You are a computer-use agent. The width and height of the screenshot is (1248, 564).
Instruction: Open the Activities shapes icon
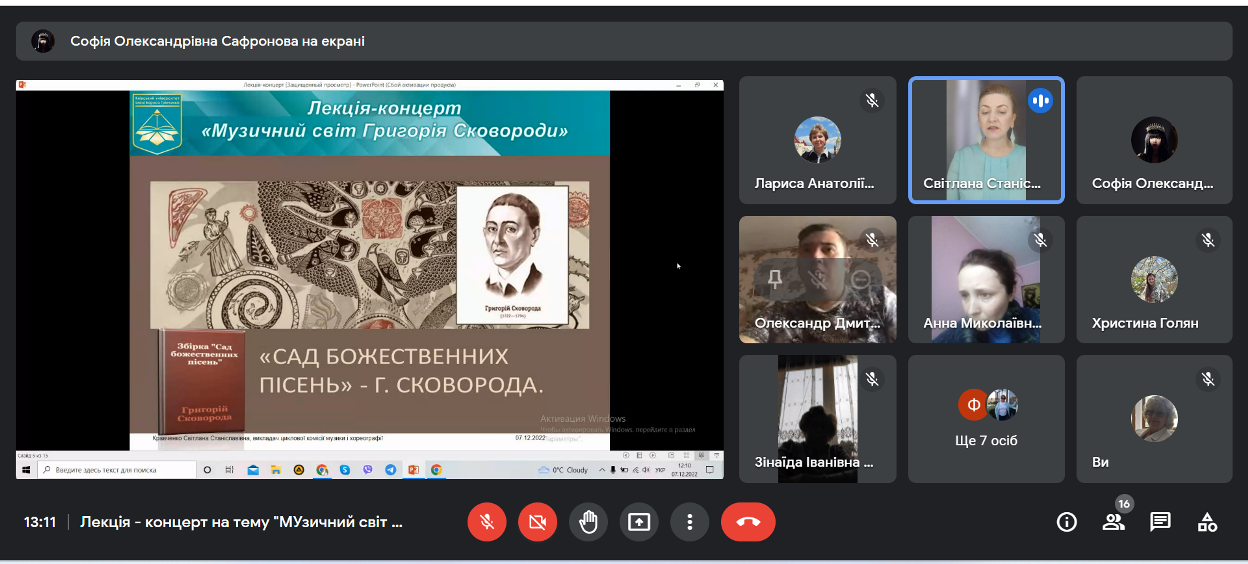(x=1208, y=522)
